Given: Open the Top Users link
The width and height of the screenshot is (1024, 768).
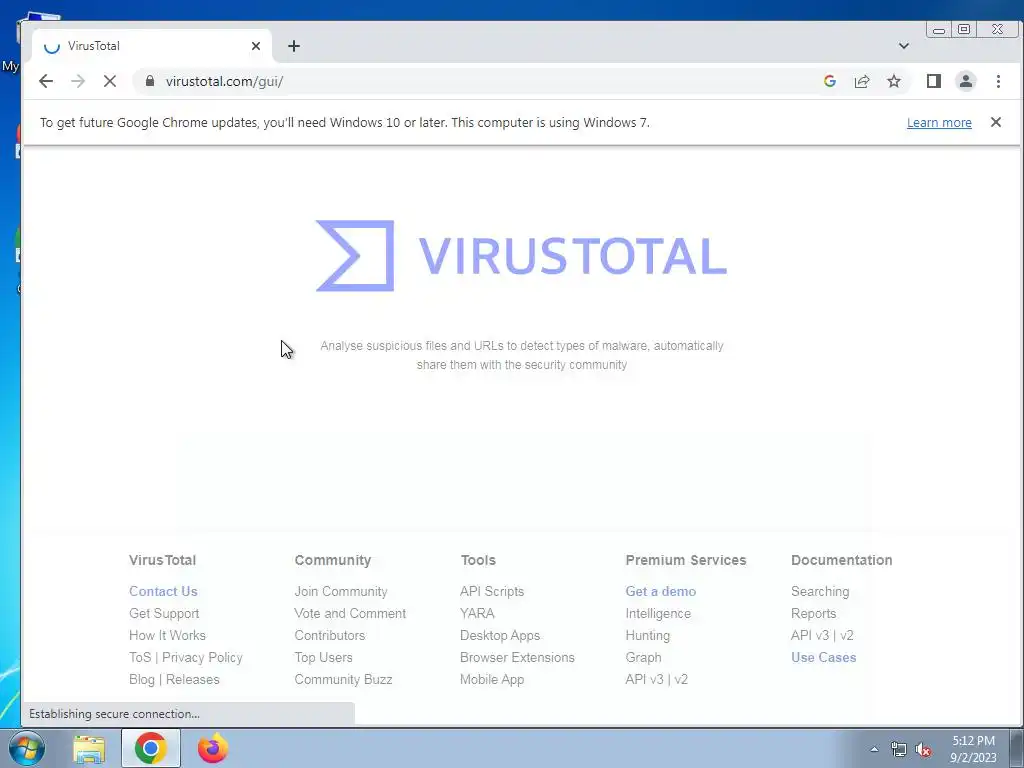Looking at the screenshot, I should point(323,658).
